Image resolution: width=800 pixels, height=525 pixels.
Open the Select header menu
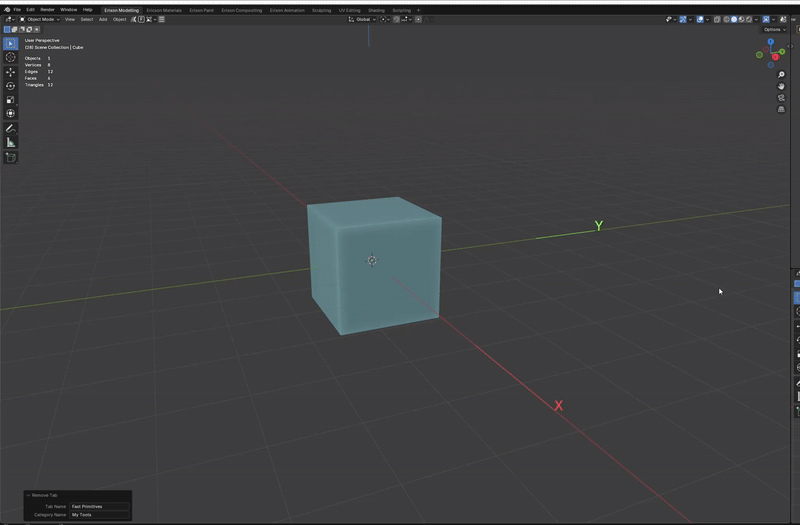pos(87,19)
